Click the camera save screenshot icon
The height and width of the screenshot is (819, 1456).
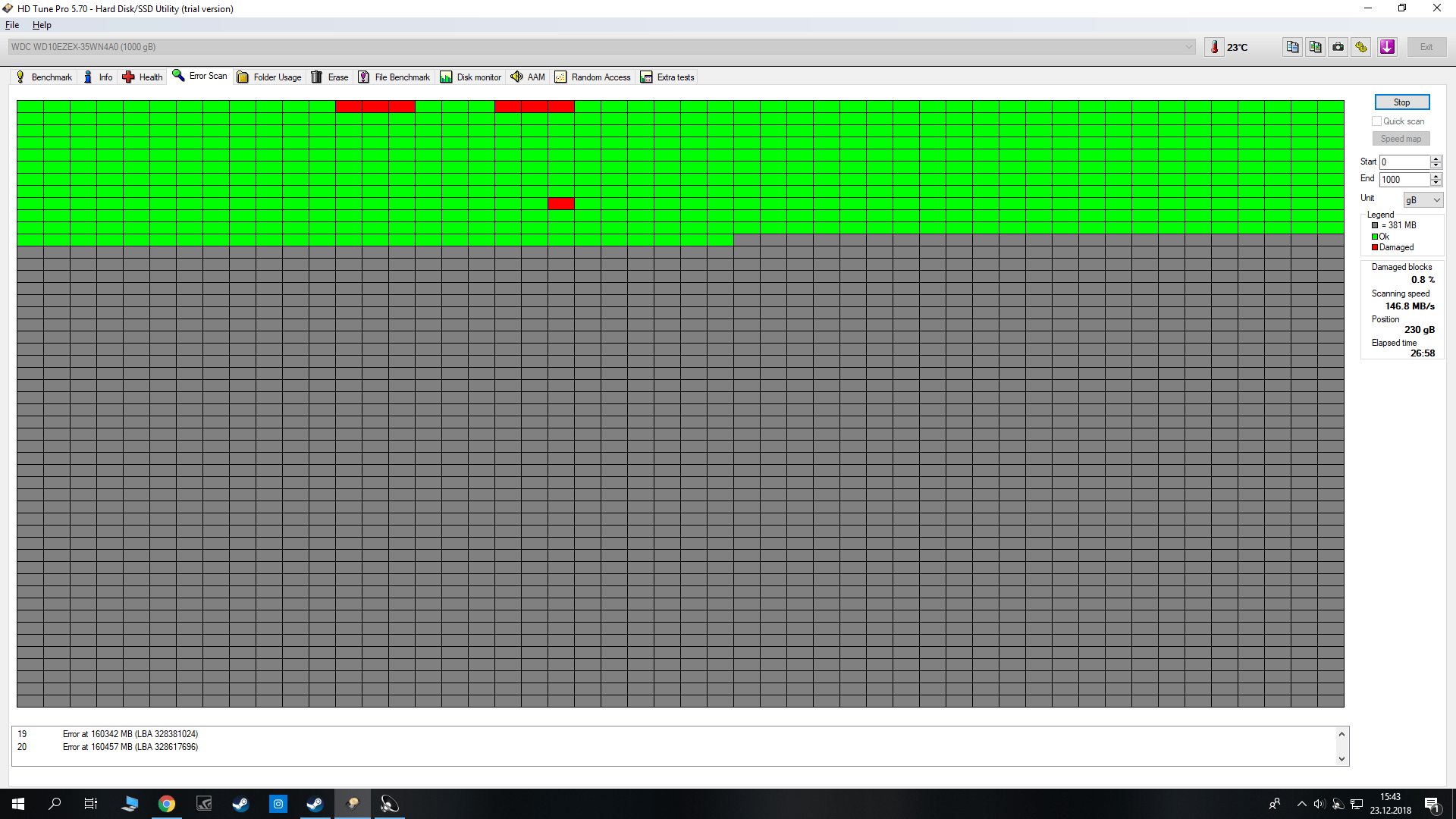[x=1338, y=47]
